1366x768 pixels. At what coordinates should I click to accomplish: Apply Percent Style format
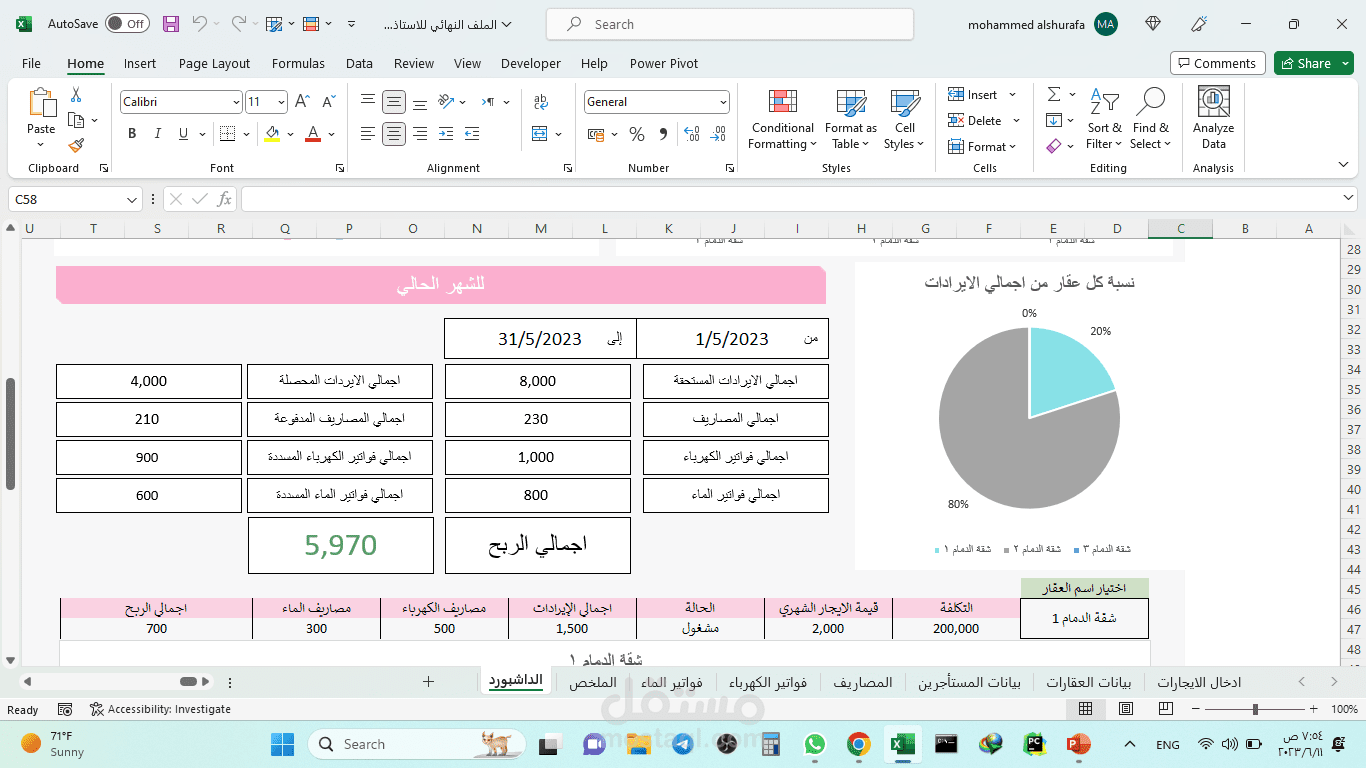(x=637, y=134)
